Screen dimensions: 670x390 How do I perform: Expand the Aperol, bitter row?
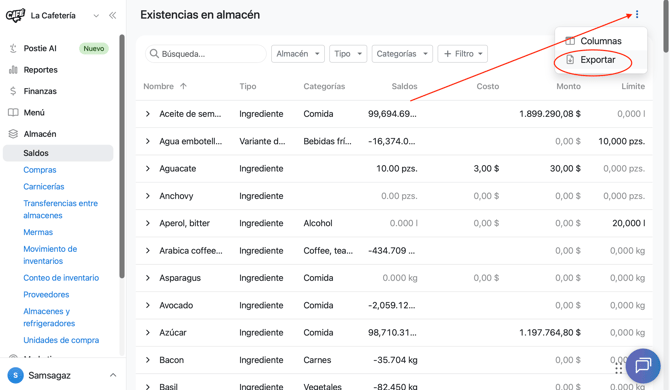147,223
